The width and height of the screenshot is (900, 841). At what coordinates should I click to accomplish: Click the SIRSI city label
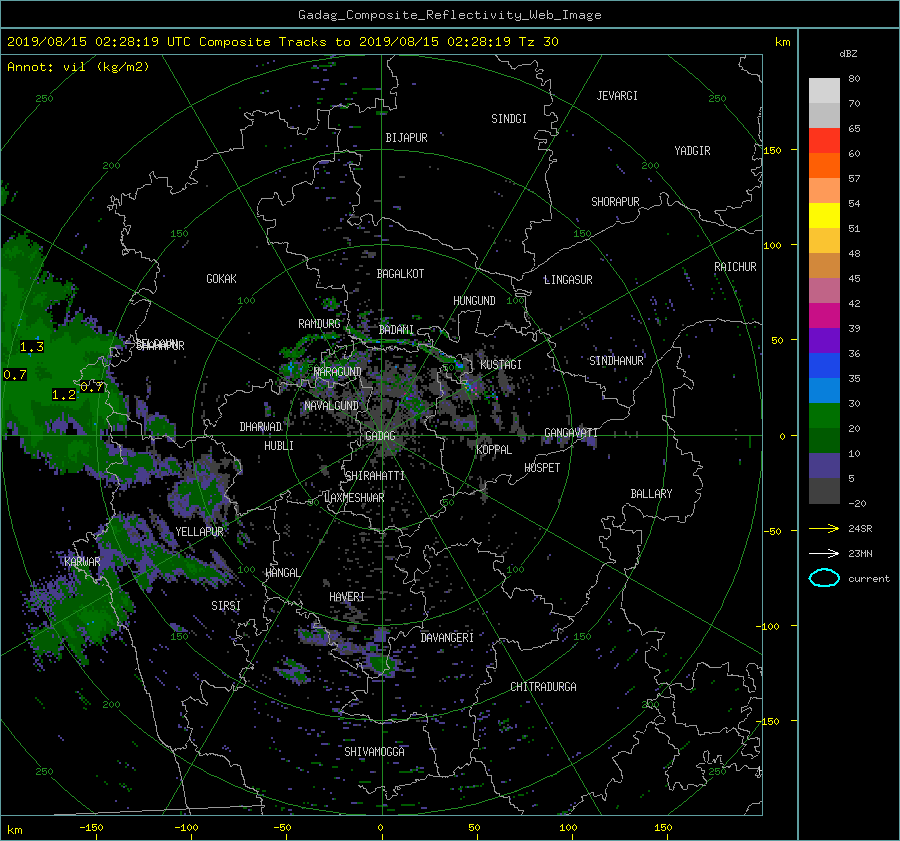click(x=226, y=606)
